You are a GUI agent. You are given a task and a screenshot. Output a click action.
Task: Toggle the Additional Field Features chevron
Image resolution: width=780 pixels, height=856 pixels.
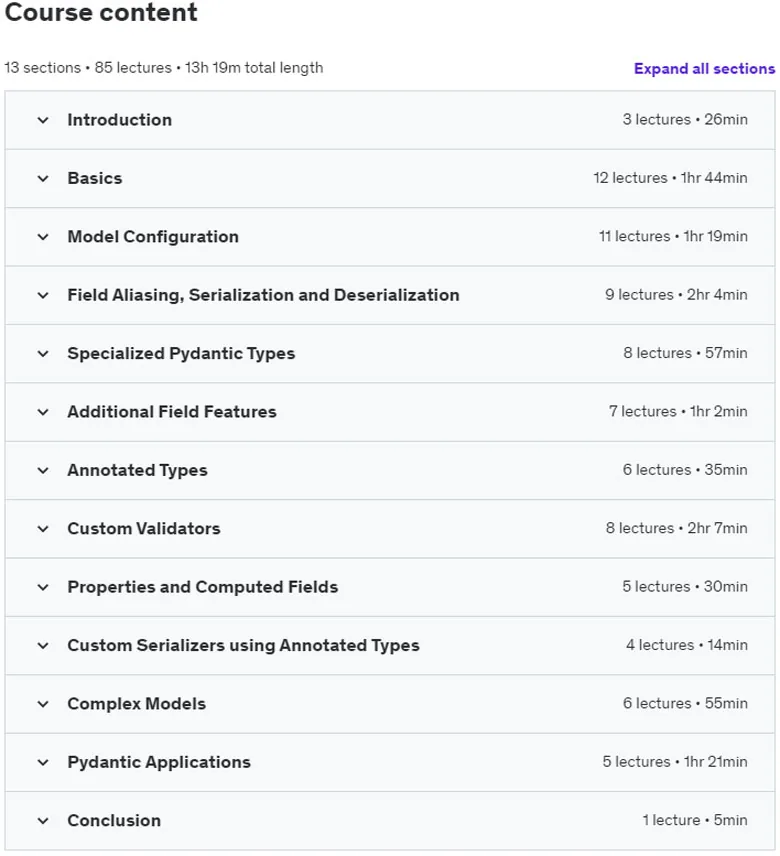43,412
